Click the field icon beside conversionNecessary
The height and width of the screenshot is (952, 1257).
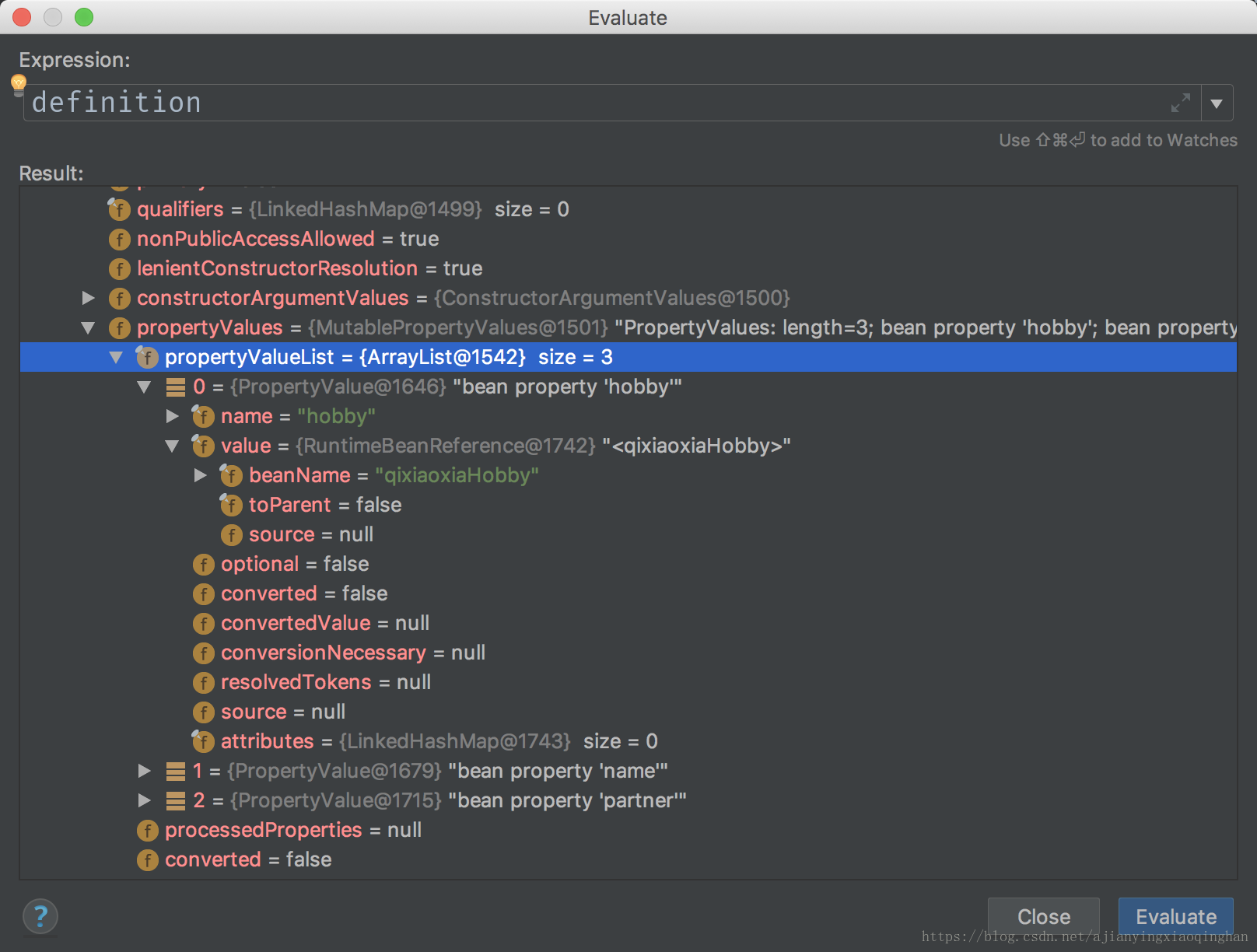click(x=203, y=653)
